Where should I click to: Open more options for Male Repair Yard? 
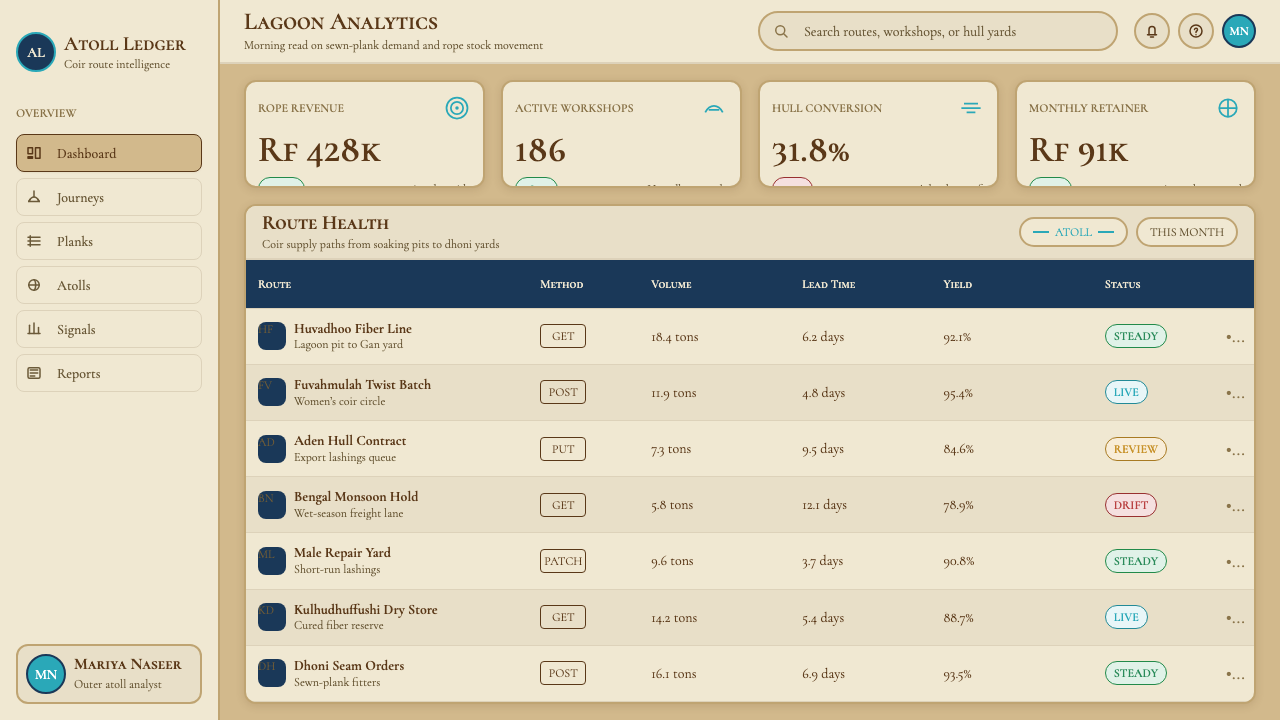1236,562
